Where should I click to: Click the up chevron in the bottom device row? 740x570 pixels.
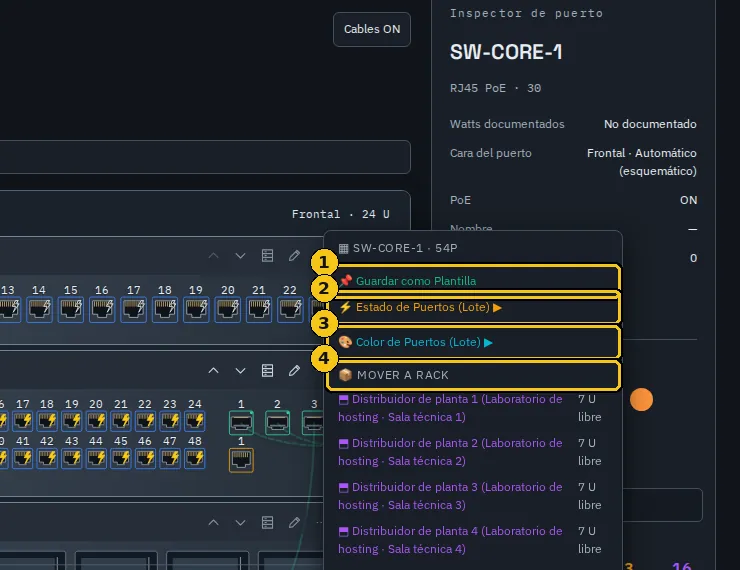[213, 523]
